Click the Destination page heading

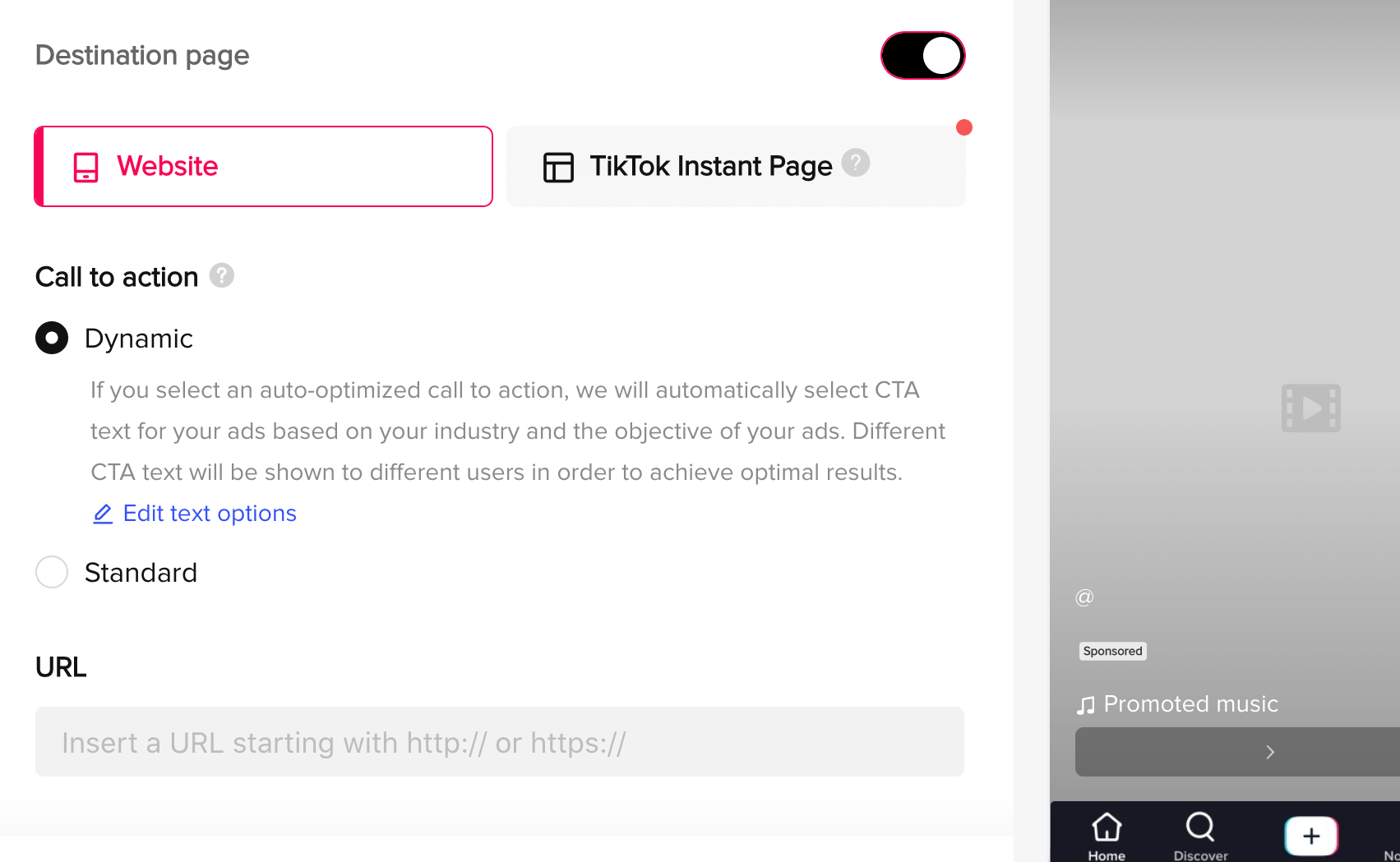142,55
